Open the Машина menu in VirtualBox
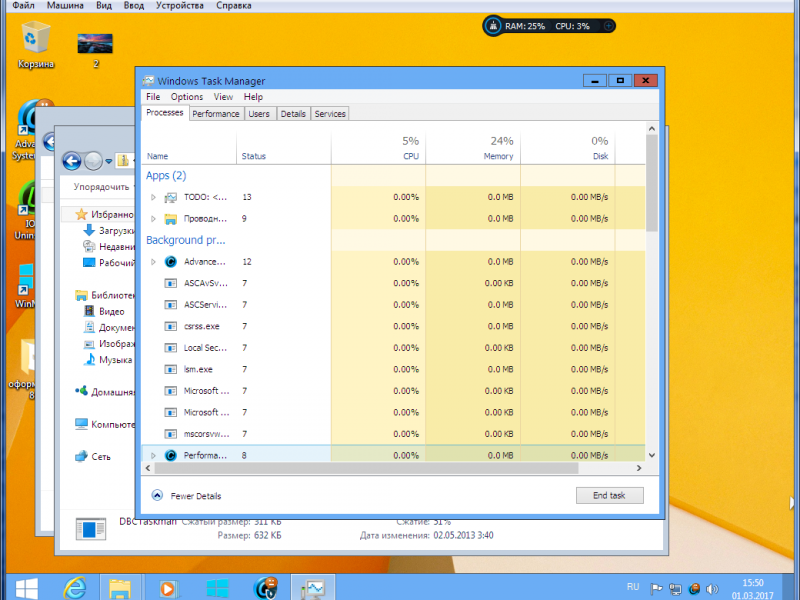The width and height of the screenshot is (800, 600). [x=65, y=6]
